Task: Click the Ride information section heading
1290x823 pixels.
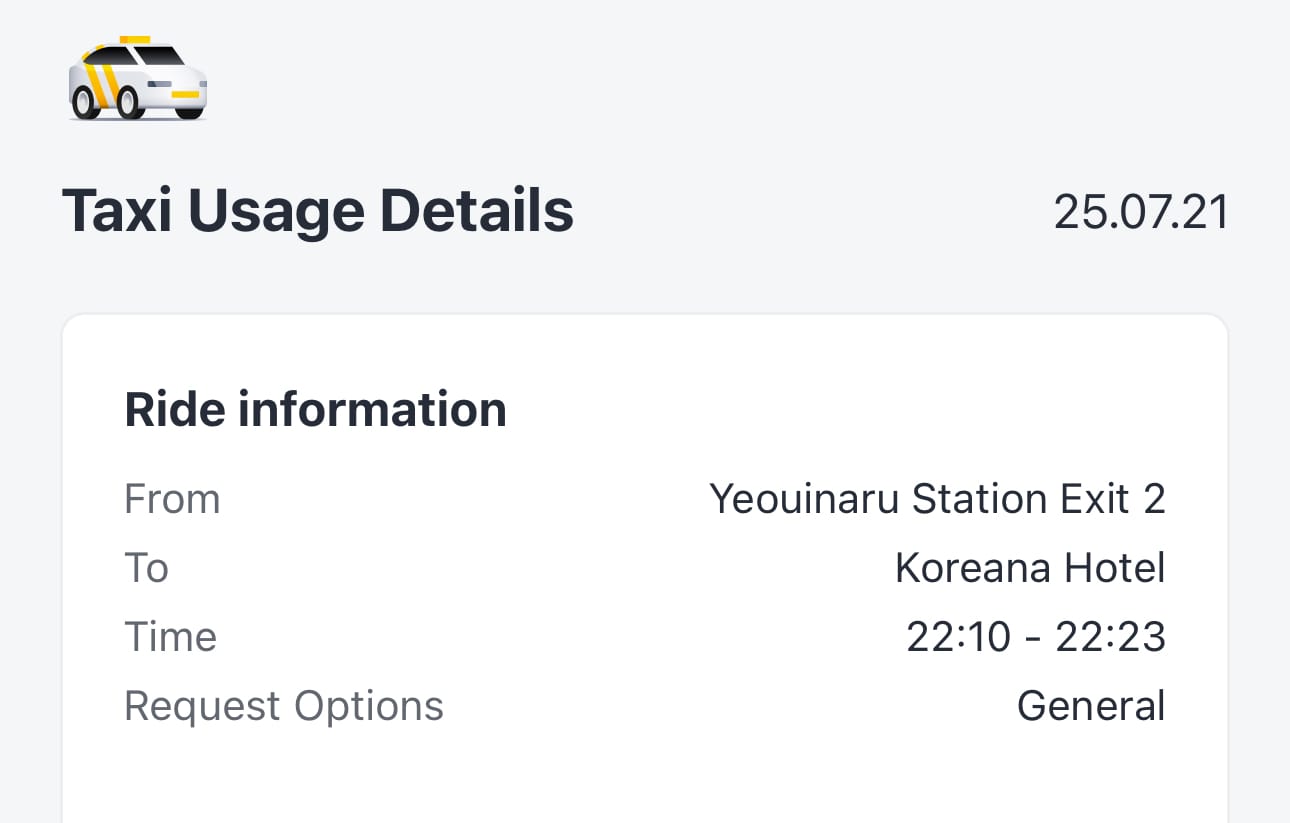Action: (315, 410)
